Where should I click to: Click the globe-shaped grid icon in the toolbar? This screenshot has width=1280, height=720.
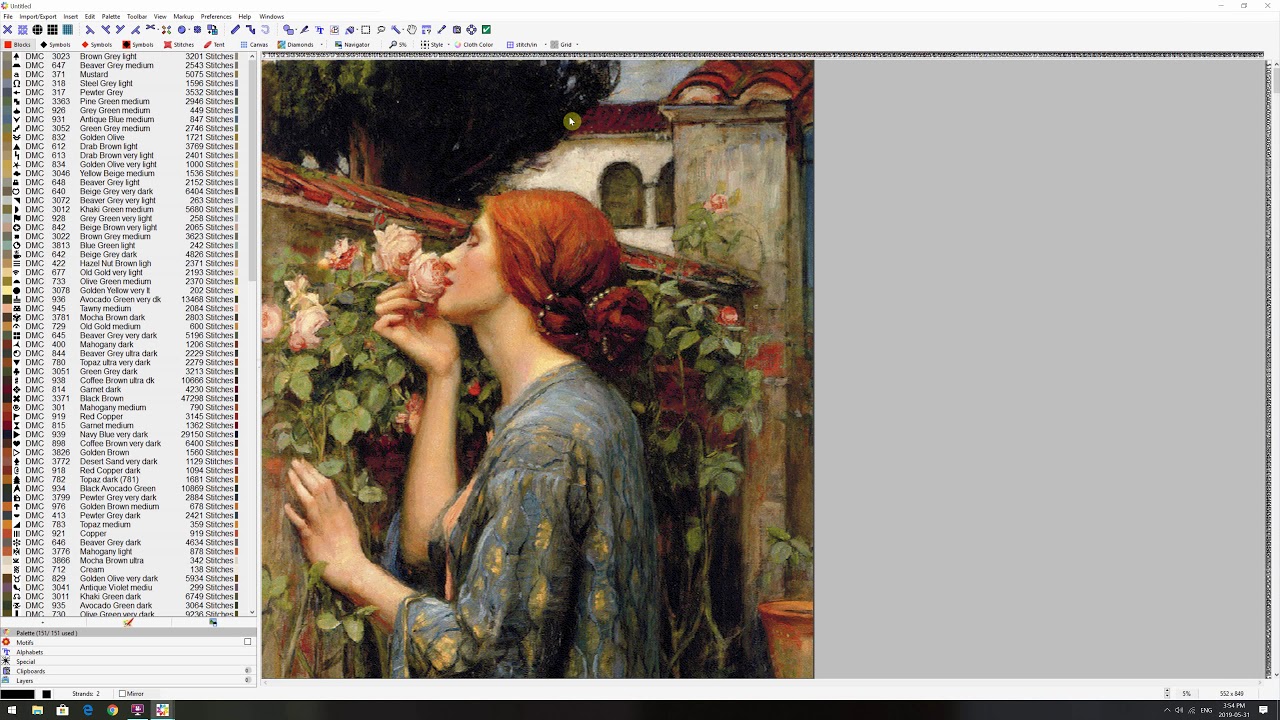coord(38,30)
